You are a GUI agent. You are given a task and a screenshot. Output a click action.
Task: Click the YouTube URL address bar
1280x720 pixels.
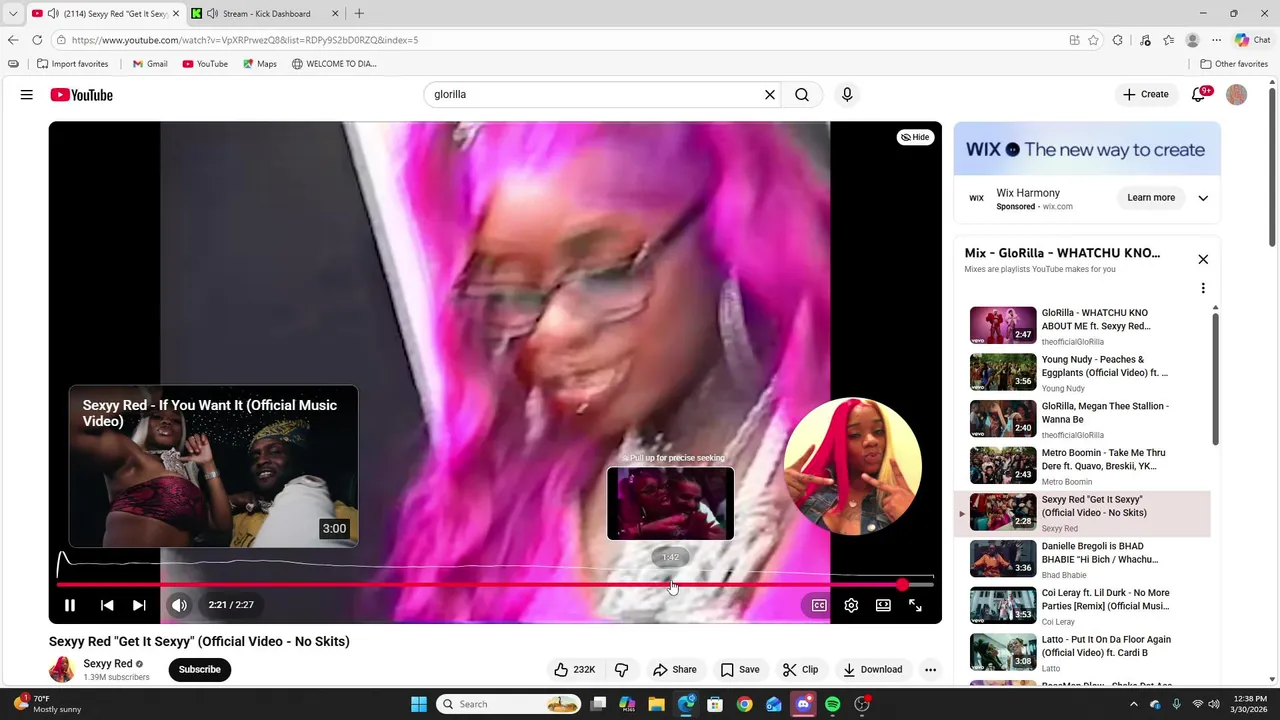pos(560,40)
